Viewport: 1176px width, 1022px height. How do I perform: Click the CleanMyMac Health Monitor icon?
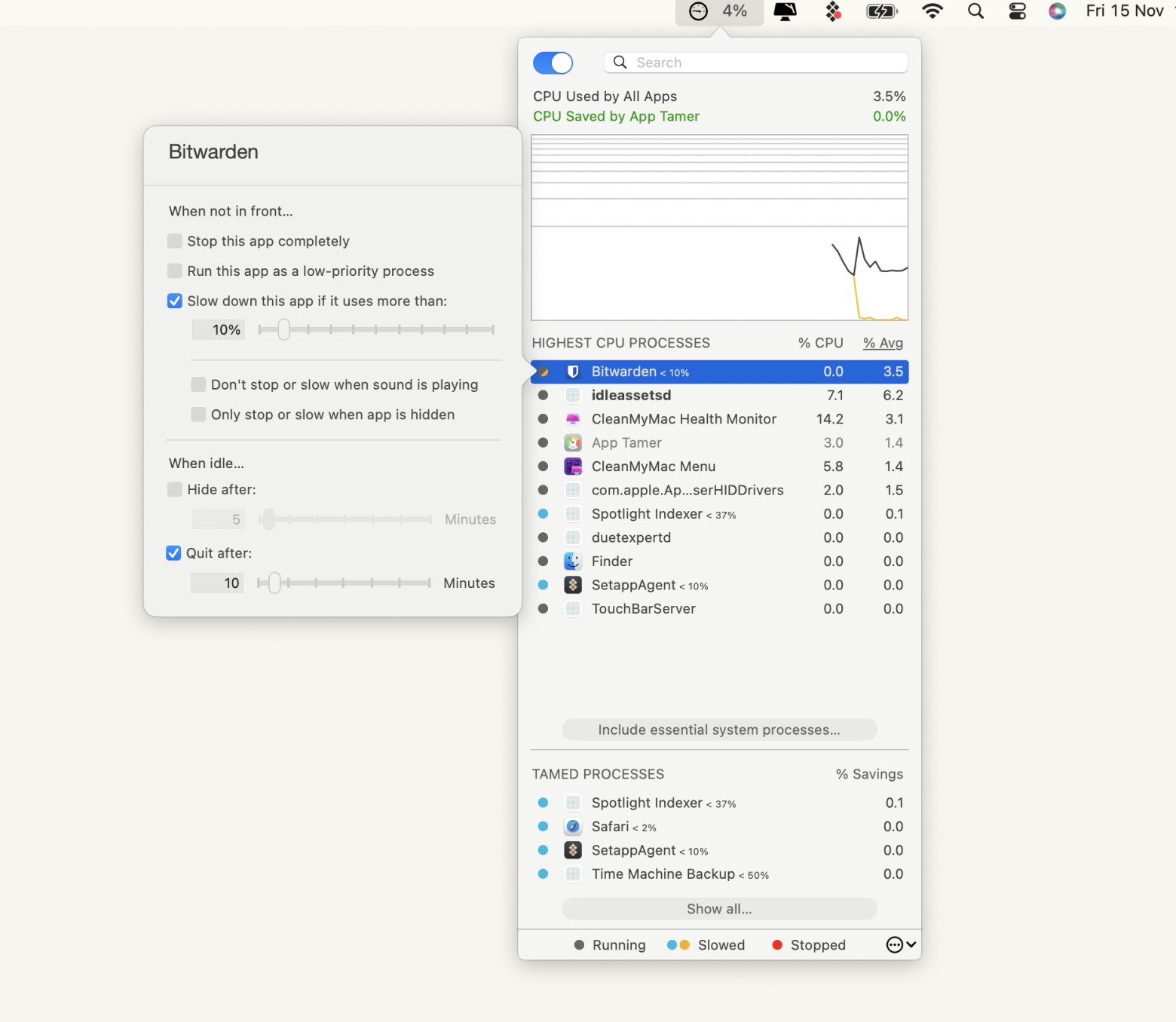[x=573, y=419]
